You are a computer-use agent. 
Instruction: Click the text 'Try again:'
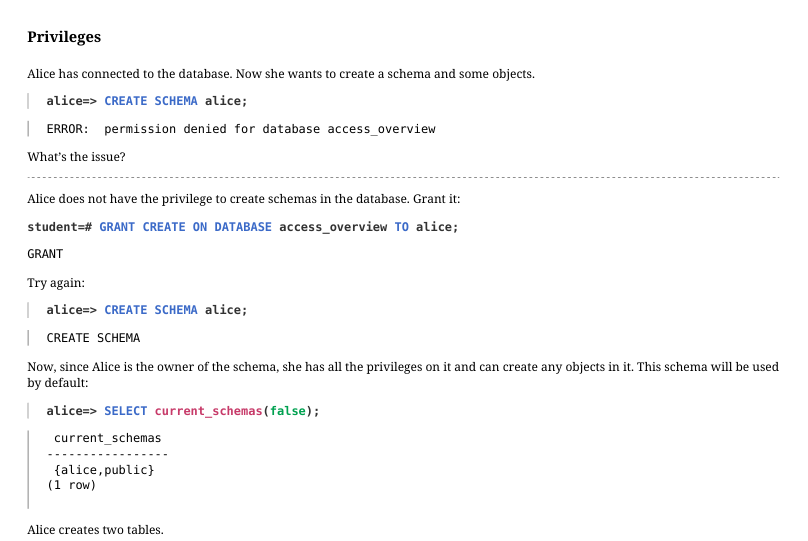(56, 283)
